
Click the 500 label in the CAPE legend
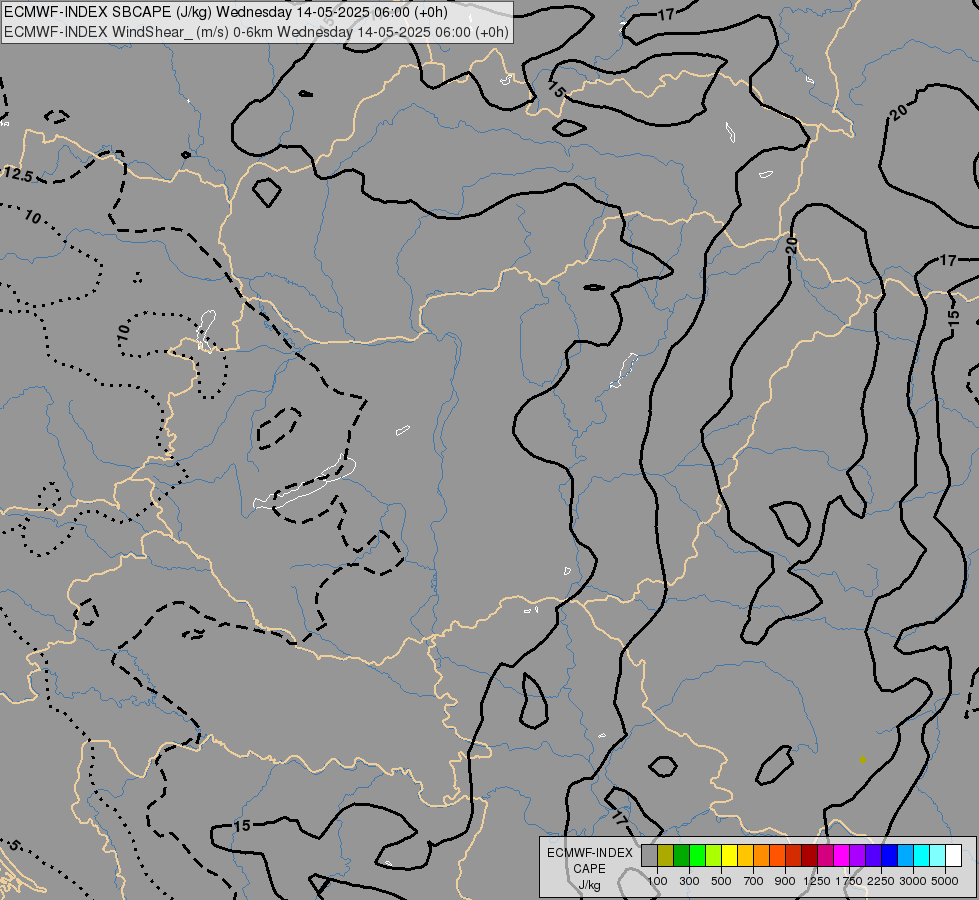pos(721,881)
